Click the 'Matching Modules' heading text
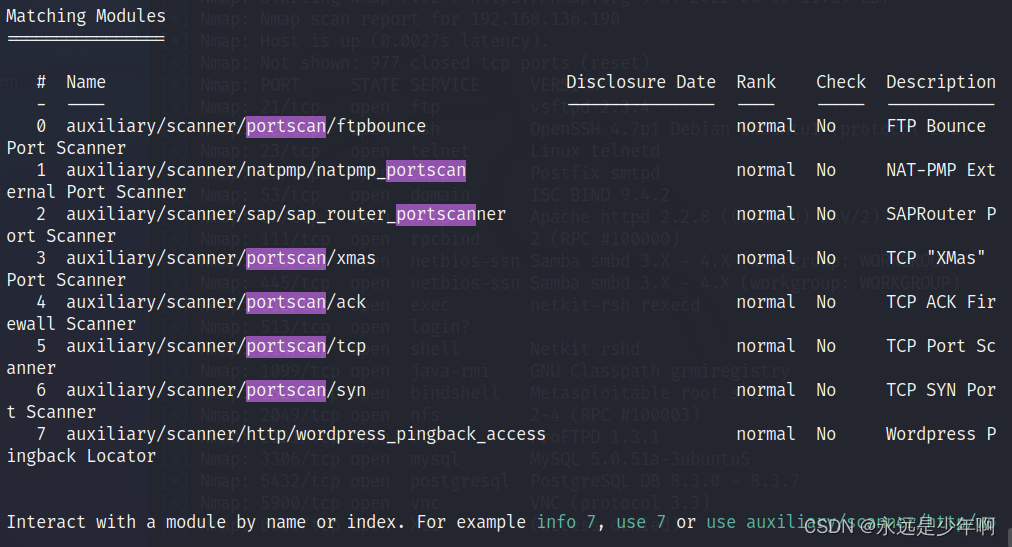This screenshot has height=547, width=1012. pyautogui.click(x=86, y=16)
